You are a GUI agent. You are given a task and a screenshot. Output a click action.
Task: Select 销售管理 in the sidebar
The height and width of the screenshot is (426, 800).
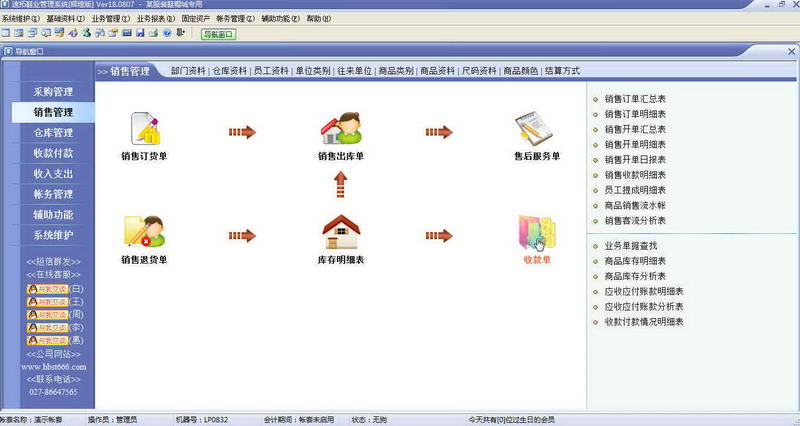click(53, 112)
